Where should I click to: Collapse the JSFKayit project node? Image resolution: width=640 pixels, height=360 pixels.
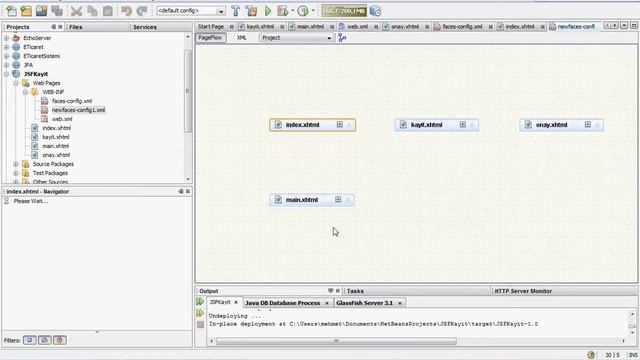(x=6, y=74)
